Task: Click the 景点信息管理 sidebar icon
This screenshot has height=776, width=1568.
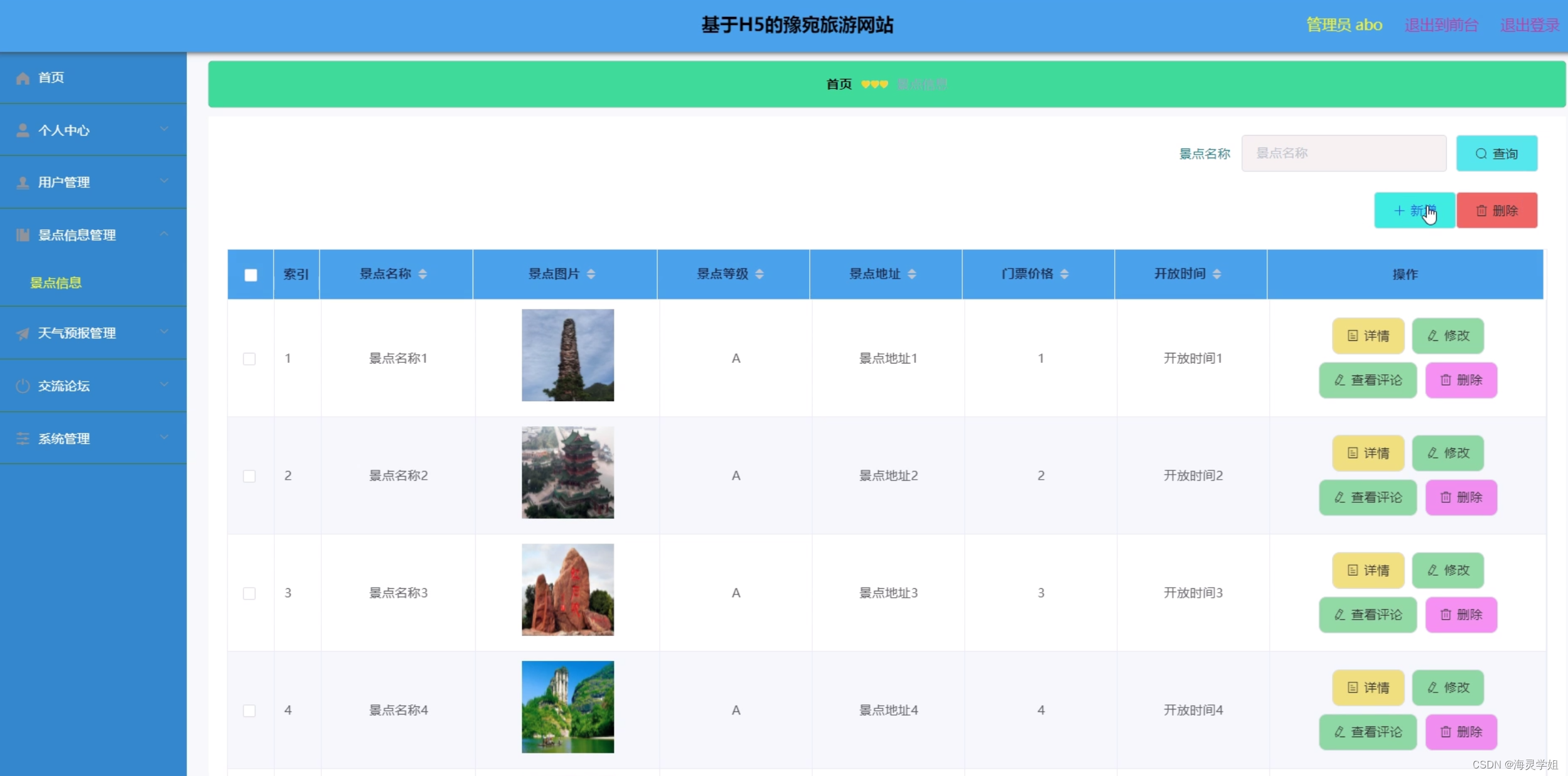Action: [23, 235]
